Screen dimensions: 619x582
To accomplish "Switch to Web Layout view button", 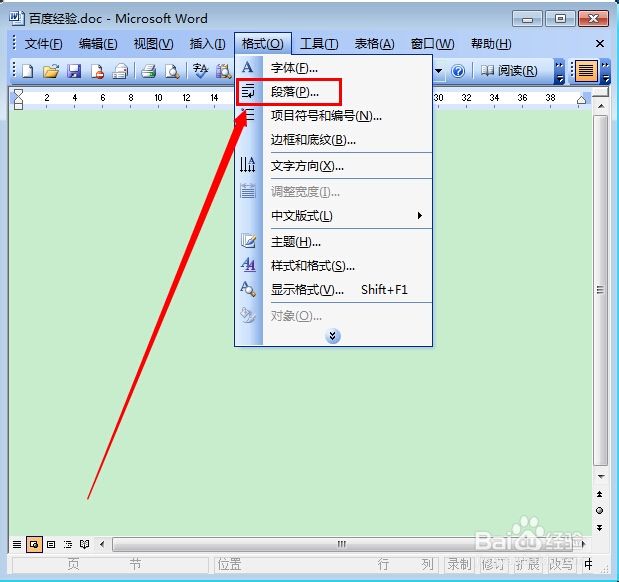I will tap(34, 544).
